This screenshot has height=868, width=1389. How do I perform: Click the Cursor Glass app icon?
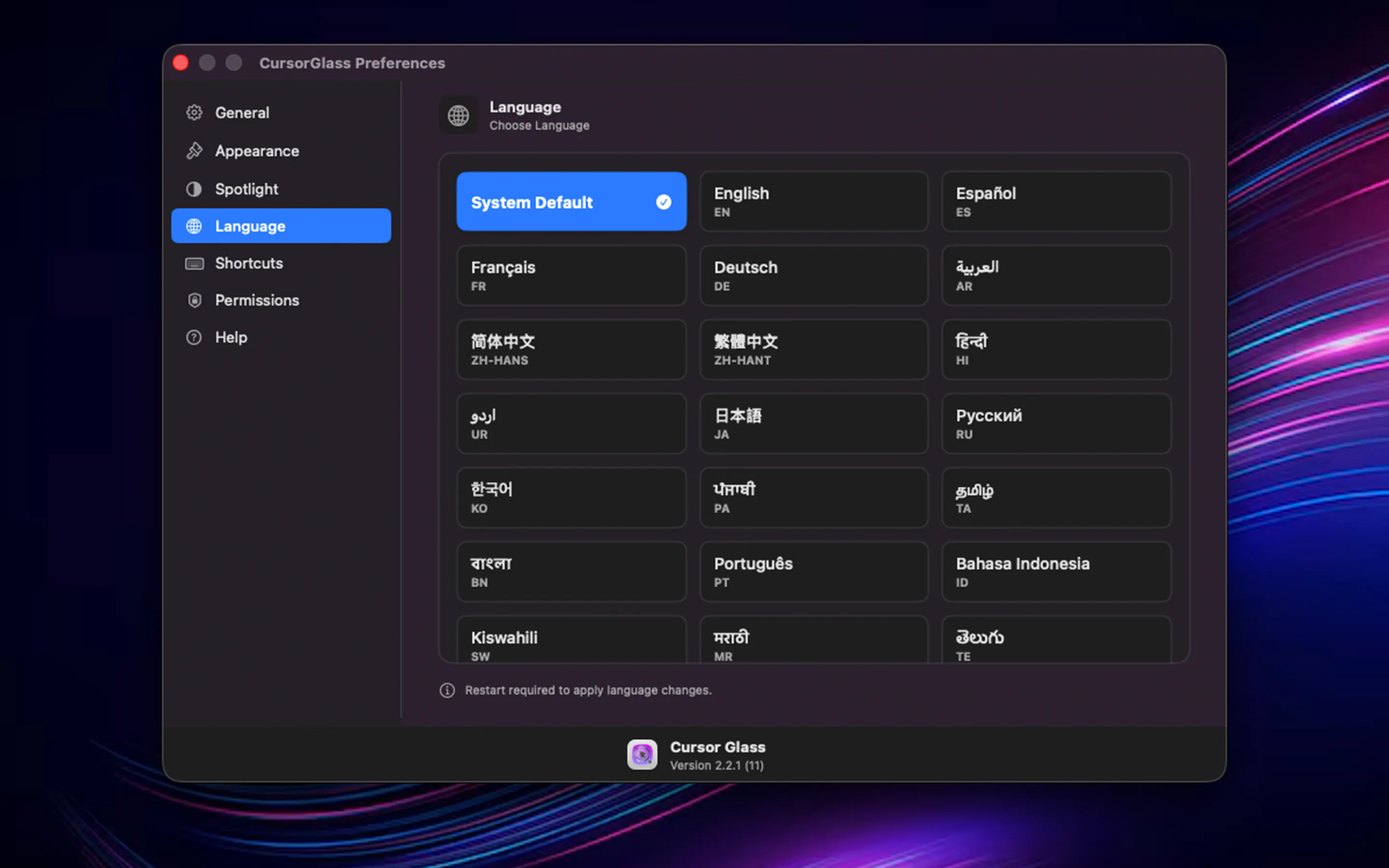(x=642, y=755)
